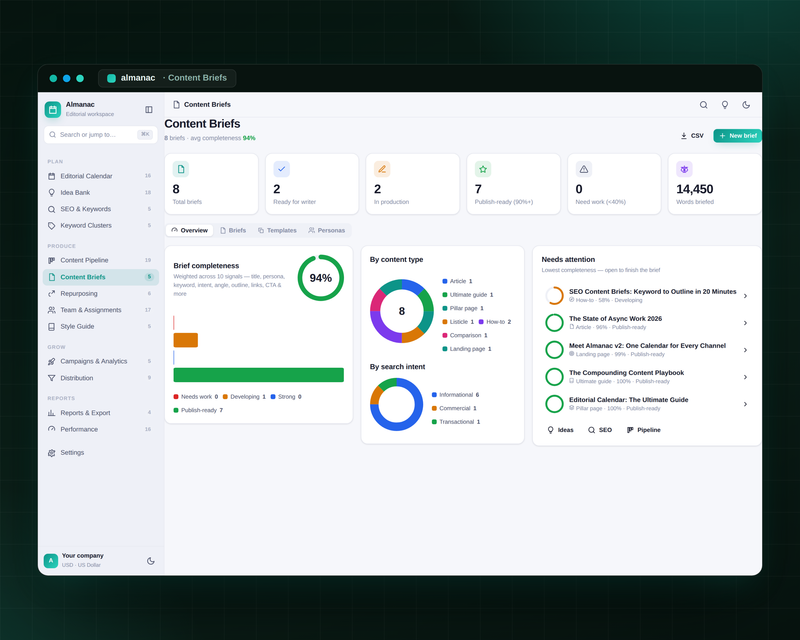Image resolution: width=800 pixels, height=640 pixels.
Task: Click the Transactional legend item
Action: 456,422
